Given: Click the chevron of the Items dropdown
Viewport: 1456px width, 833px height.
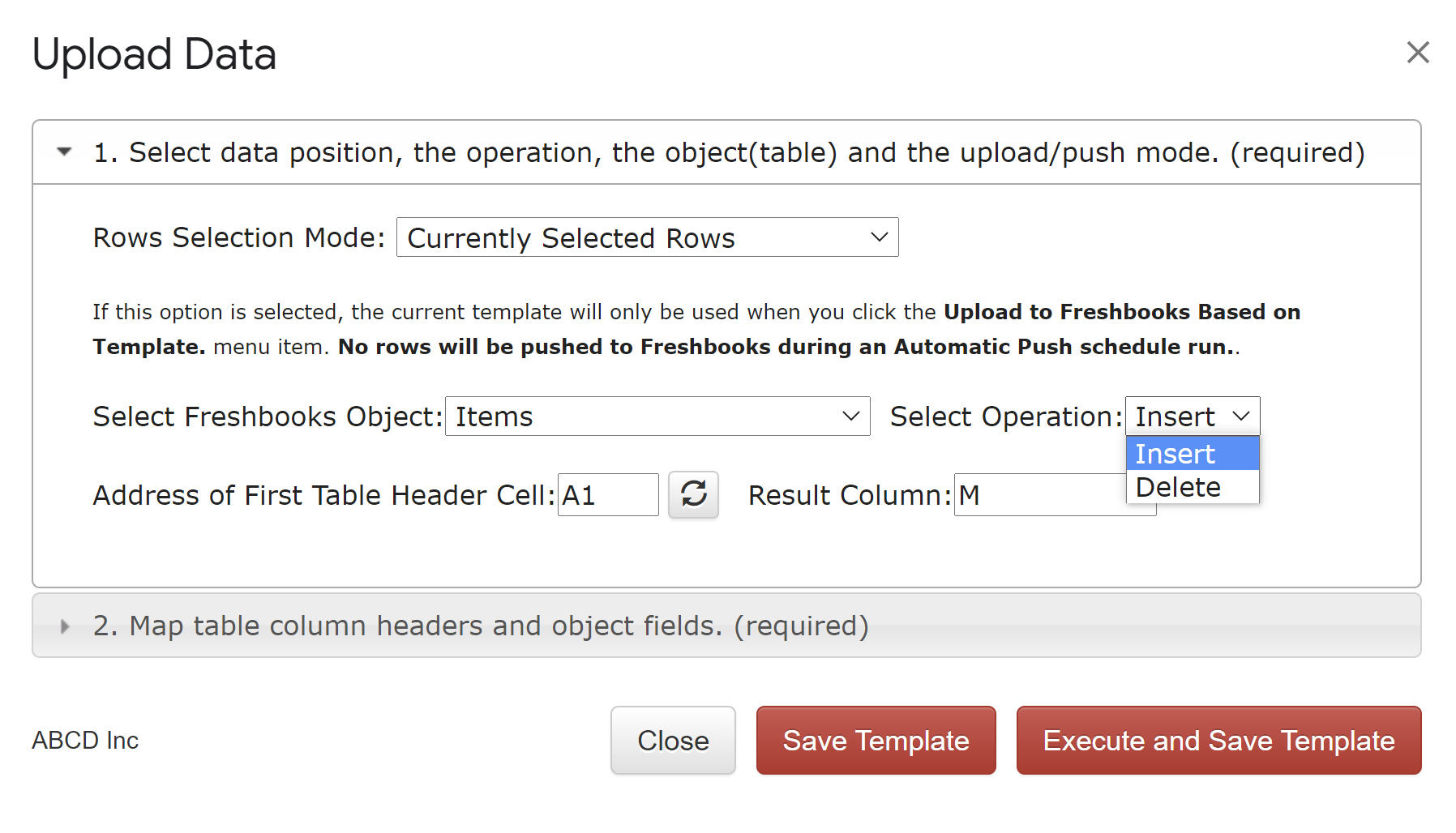Looking at the screenshot, I should pyautogui.click(x=850, y=416).
